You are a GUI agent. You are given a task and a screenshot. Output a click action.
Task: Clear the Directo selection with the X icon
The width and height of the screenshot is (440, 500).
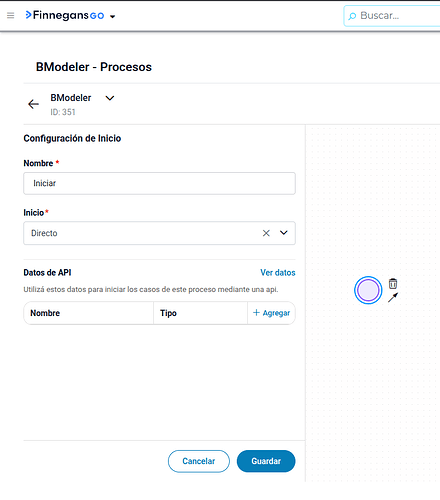point(266,233)
